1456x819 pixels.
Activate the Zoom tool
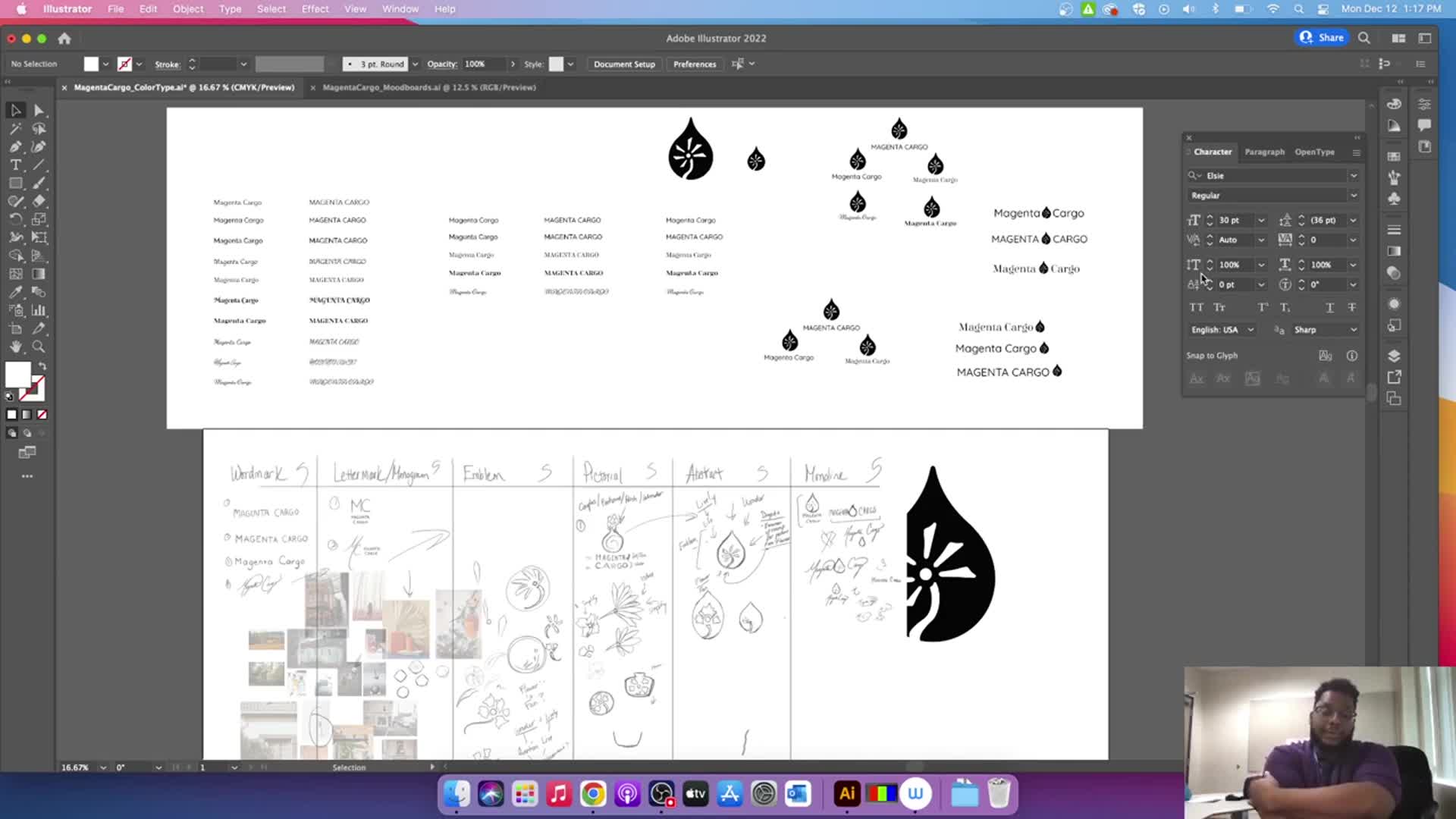(x=39, y=347)
